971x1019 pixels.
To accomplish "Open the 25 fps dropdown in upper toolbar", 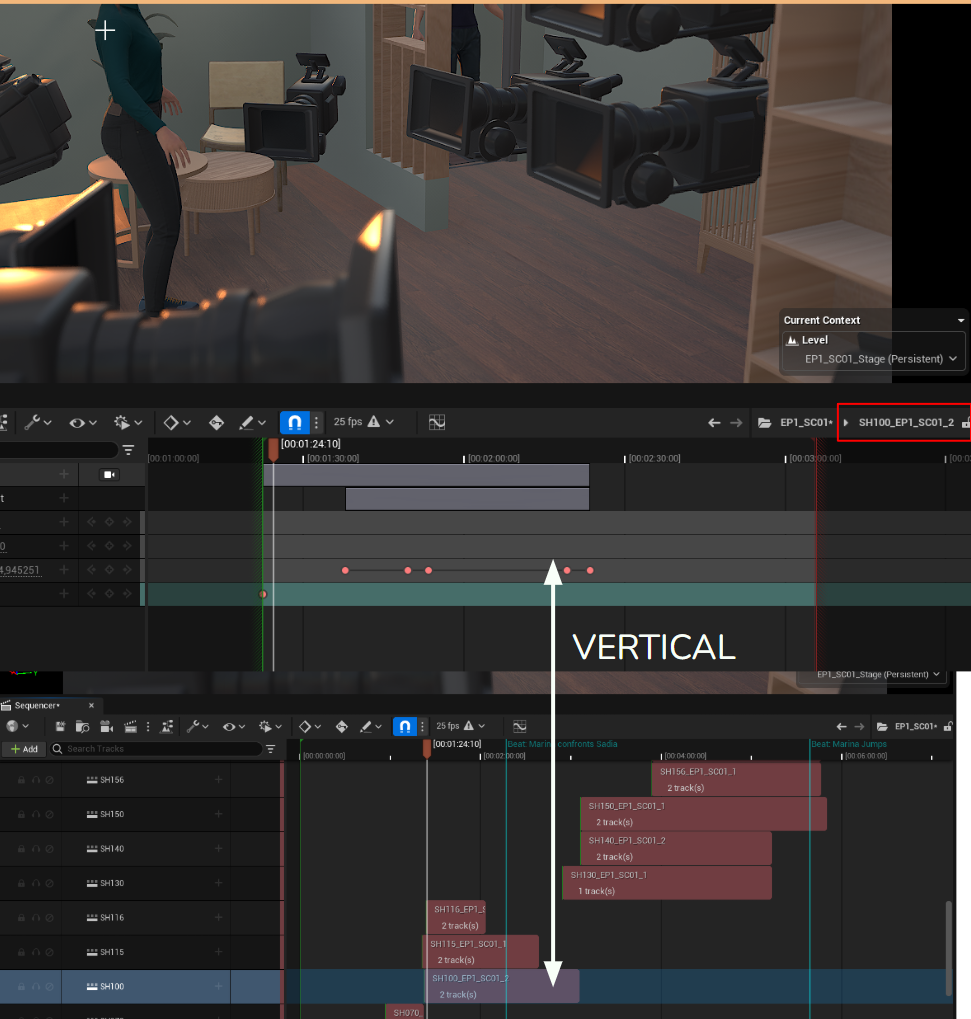I will coord(364,423).
